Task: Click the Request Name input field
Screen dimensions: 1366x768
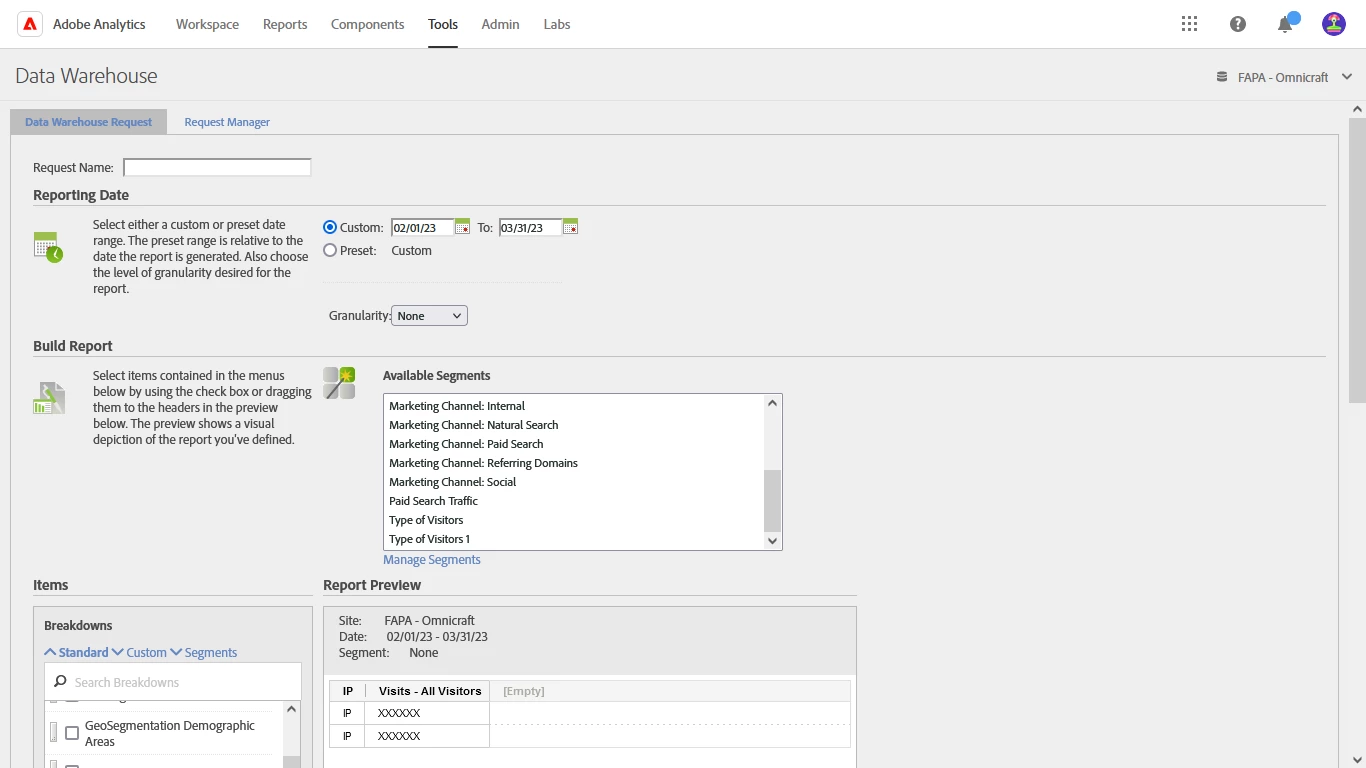Action: 217,168
